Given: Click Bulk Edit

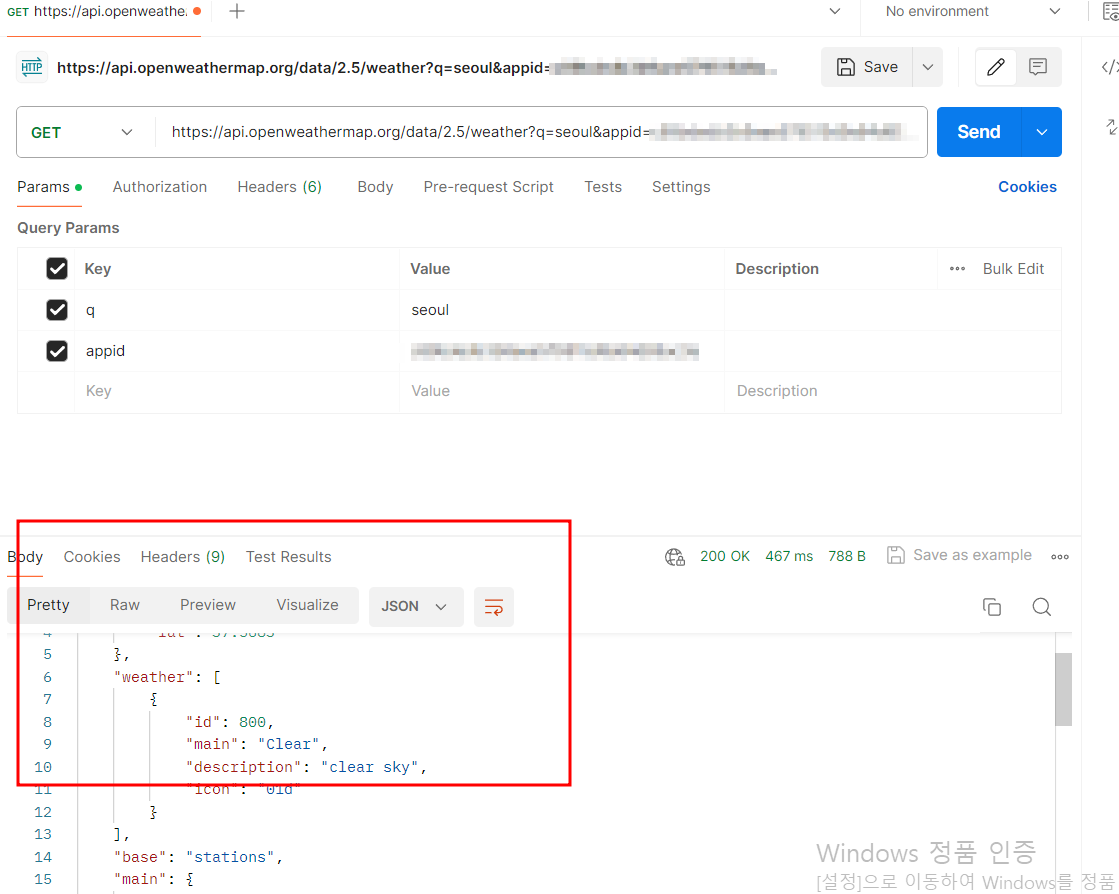Looking at the screenshot, I should [1013, 269].
